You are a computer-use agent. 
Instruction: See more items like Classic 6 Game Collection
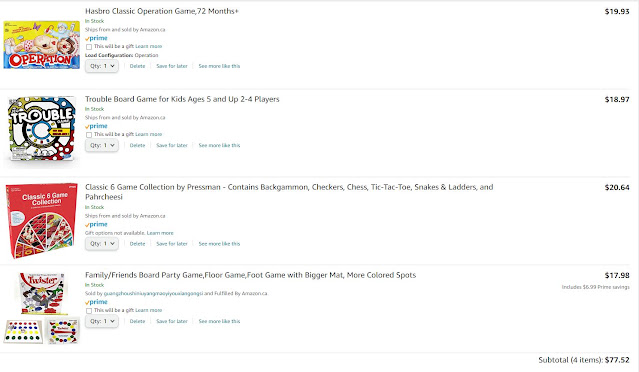219,244
